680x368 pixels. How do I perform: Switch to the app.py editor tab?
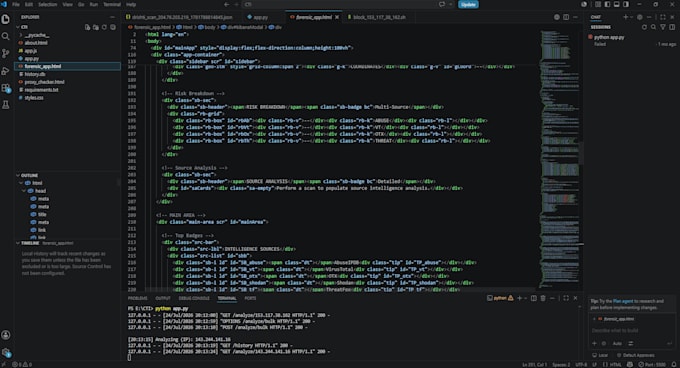click(261, 17)
